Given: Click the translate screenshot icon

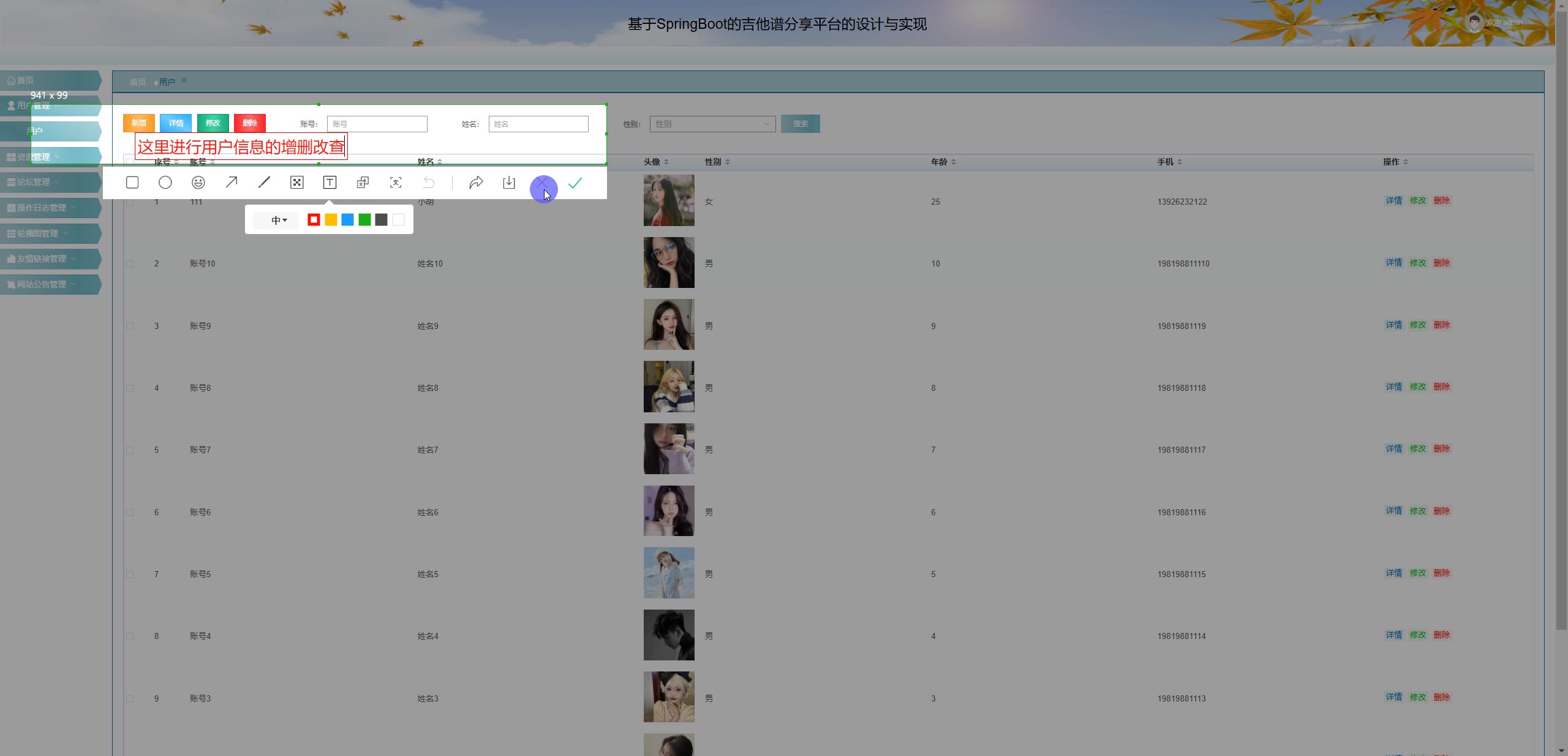Looking at the screenshot, I should tap(363, 183).
